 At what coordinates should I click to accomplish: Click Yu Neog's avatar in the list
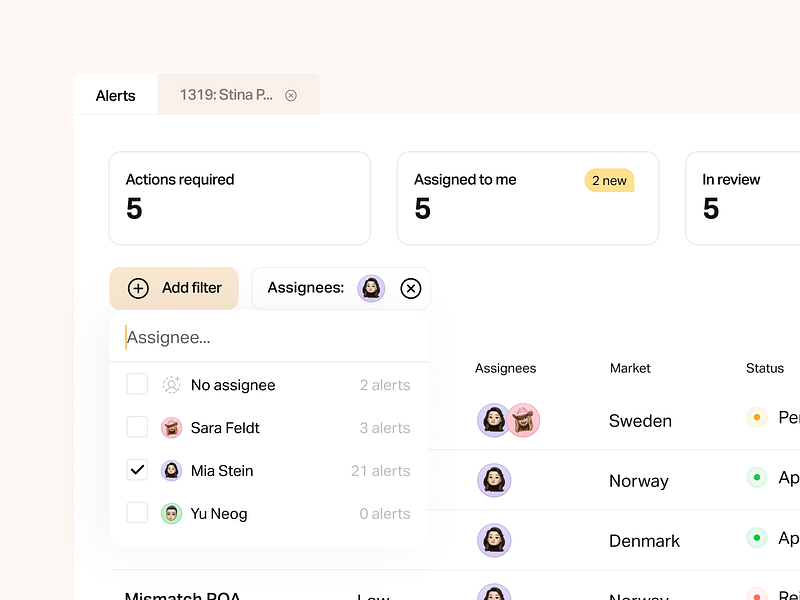tap(170, 513)
